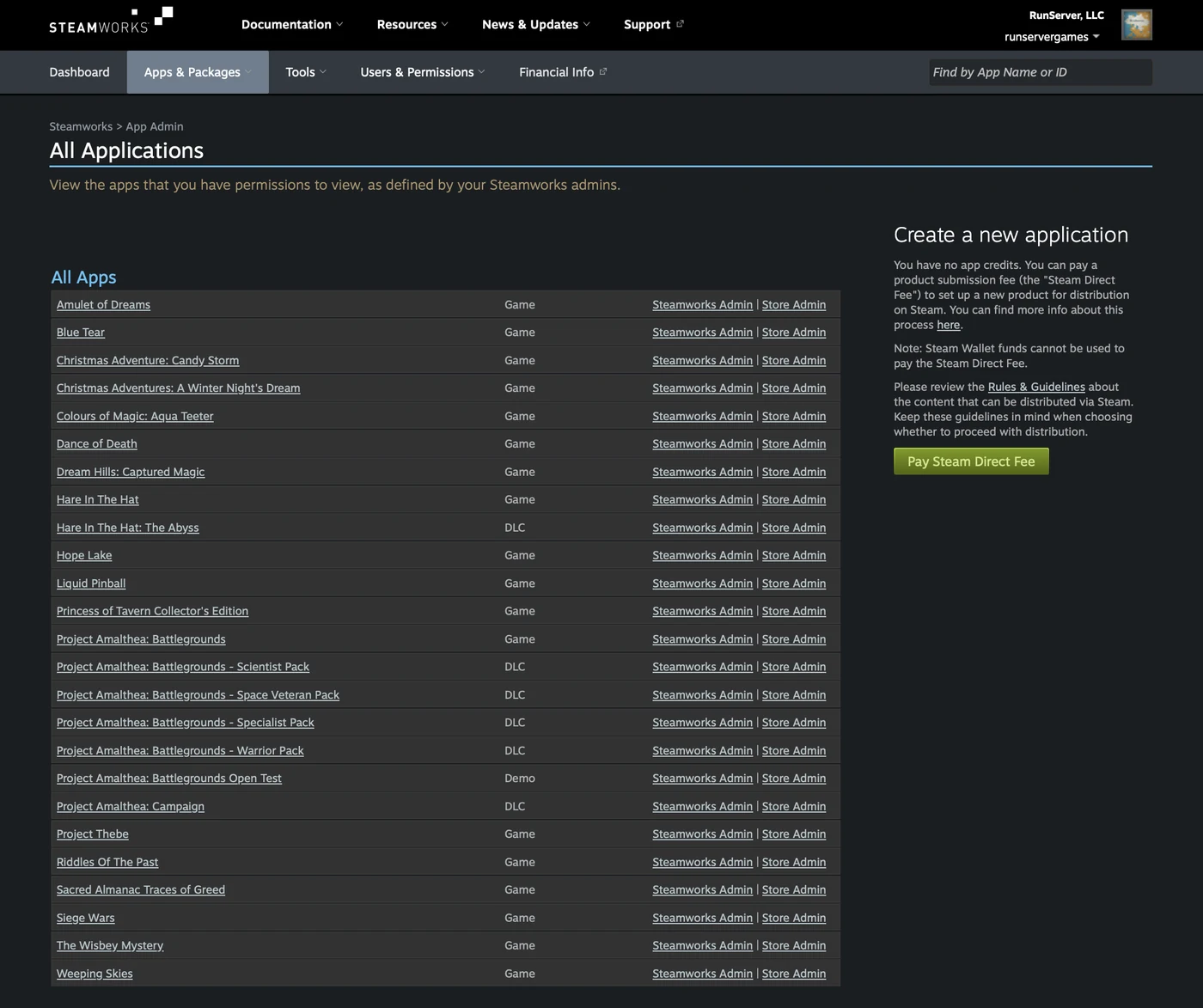The height and width of the screenshot is (1008, 1203).
Task: Open the Battlegrounds - Scientist Pack DLC
Action: 183,667
